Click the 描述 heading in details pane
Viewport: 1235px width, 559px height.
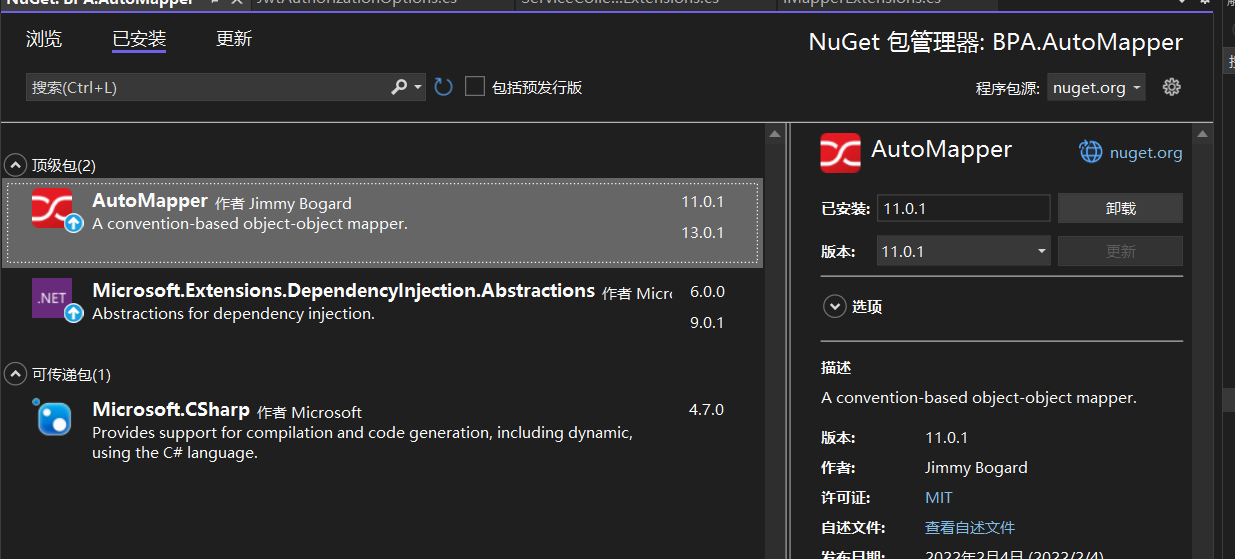pyautogui.click(x=836, y=367)
